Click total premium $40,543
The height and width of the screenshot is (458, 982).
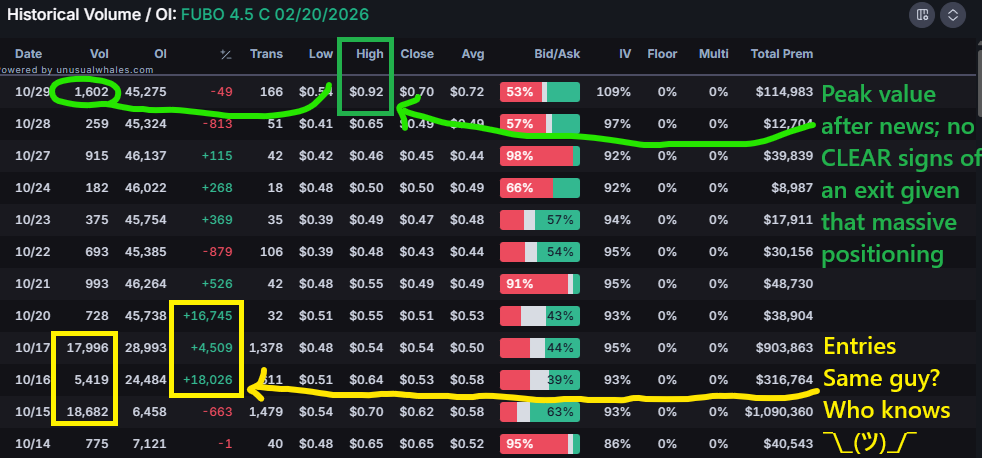tap(787, 444)
